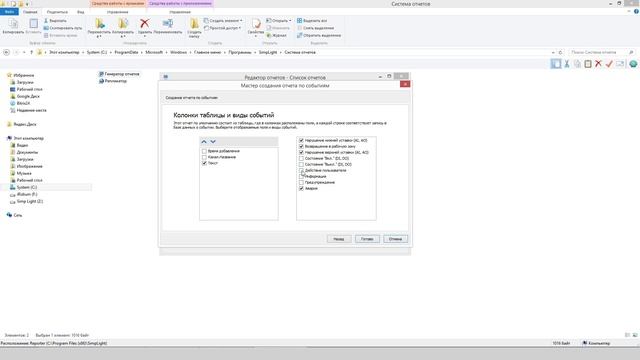
Task: Switch to large icons view in status bar
Action: click(635, 335)
